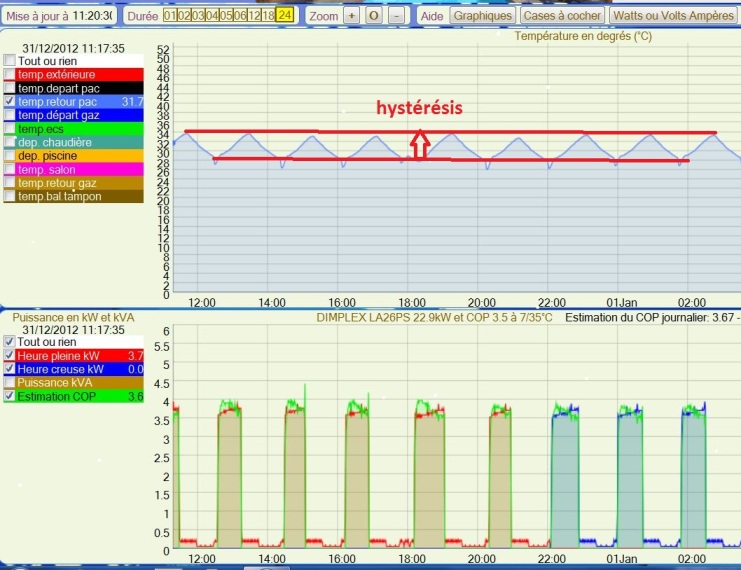The image size is (741, 570).
Task: Enable the temp.extérieure checkbox
Action: point(10,74)
